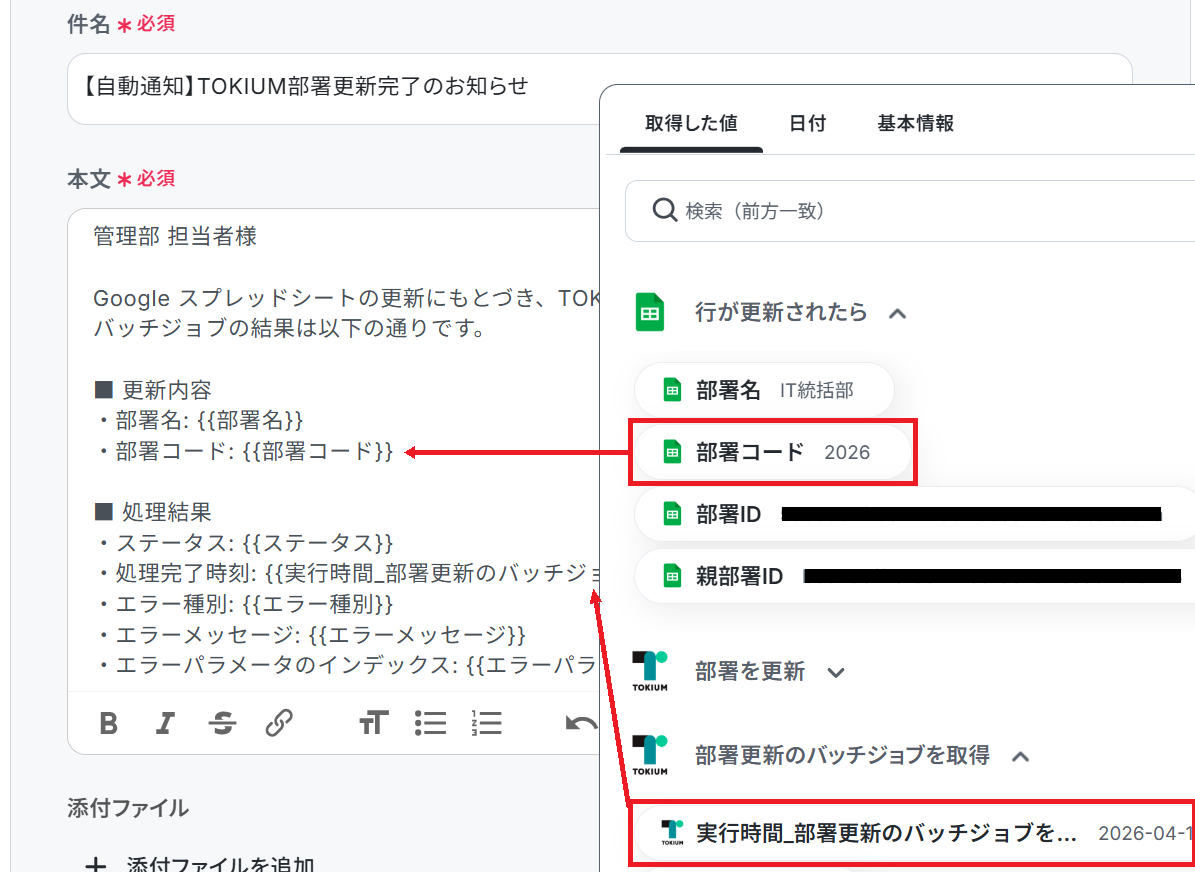Insert a link with the chain icon
Image resolution: width=1195 pixels, height=872 pixels.
pos(279,723)
